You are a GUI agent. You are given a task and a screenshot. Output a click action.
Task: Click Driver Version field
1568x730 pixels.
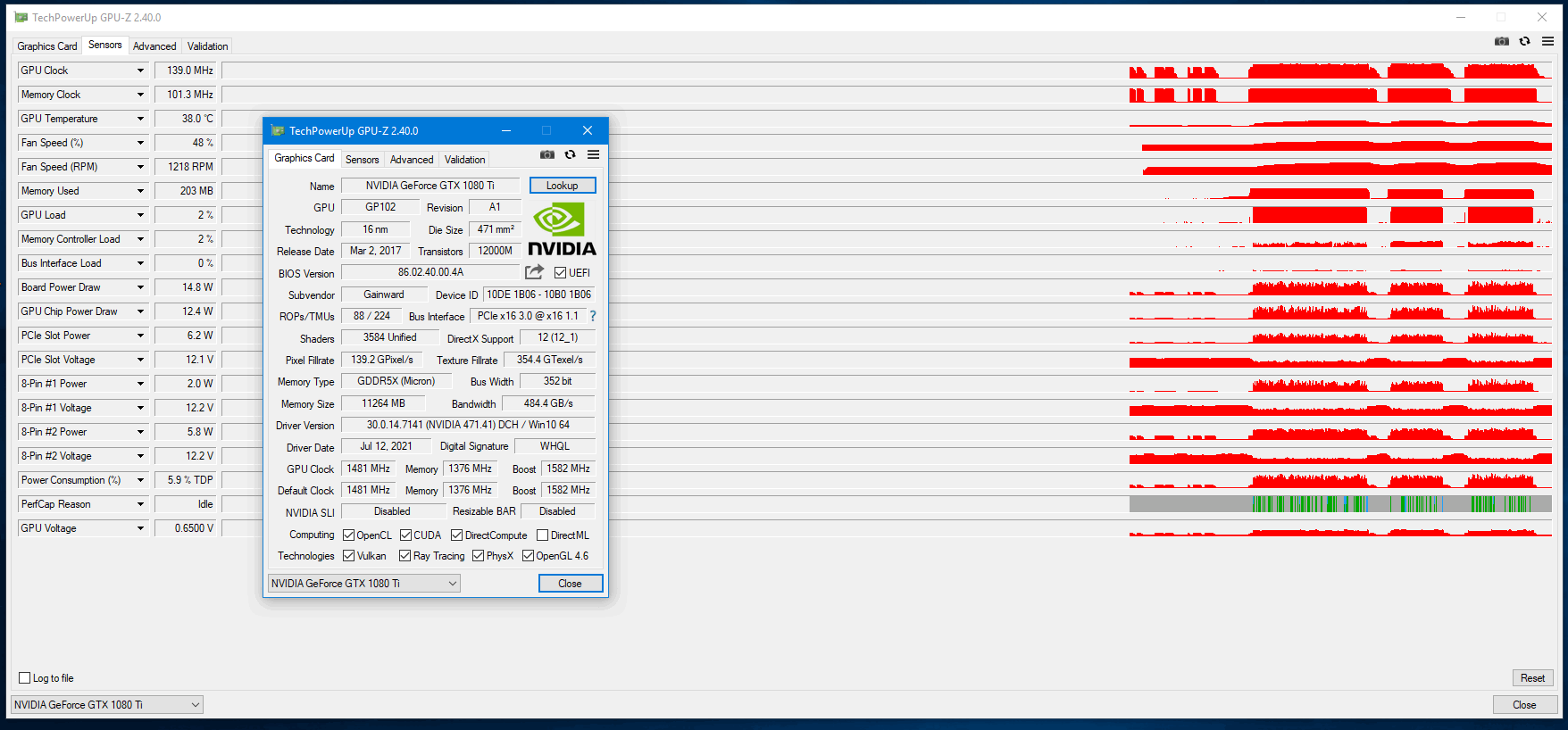(x=468, y=425)
